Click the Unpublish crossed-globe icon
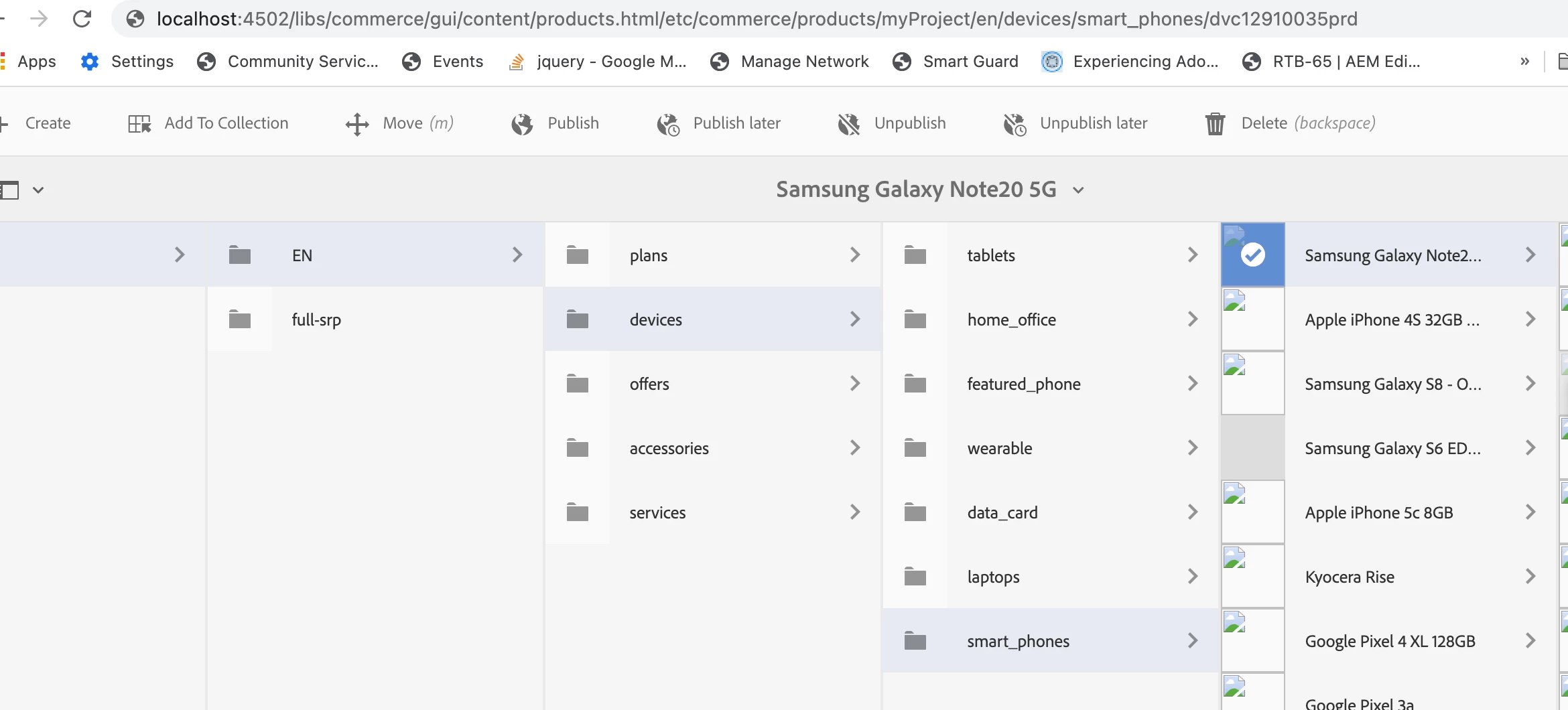 [849, 124]
